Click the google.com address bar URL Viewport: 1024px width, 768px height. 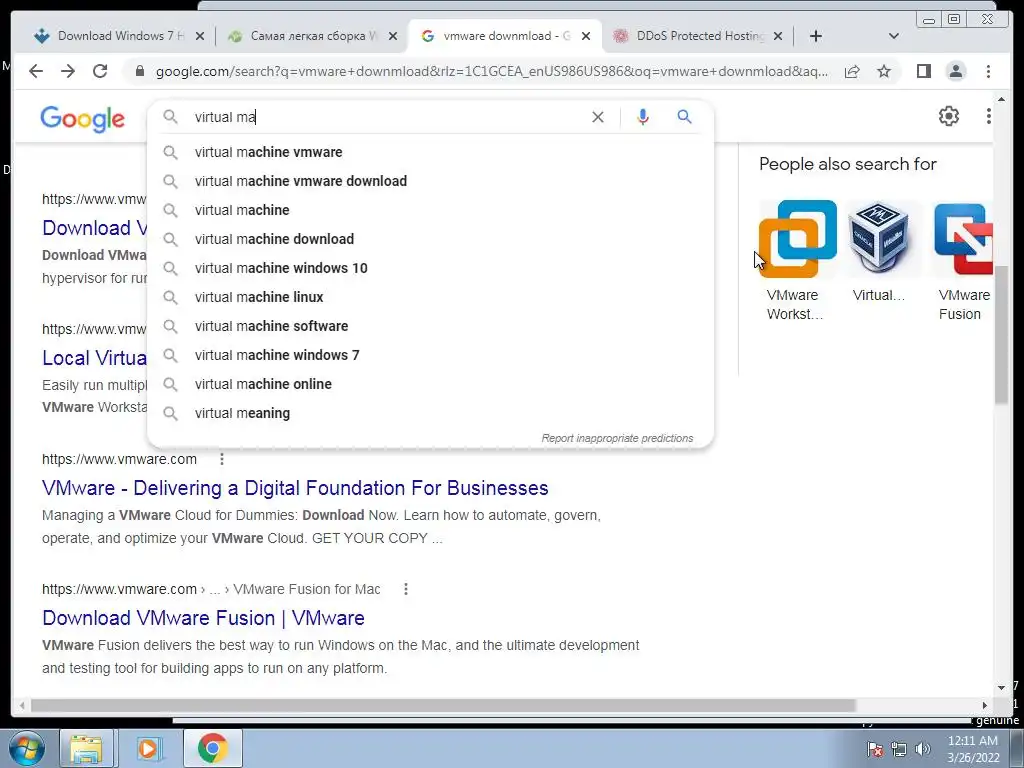[x=491, y=71]
